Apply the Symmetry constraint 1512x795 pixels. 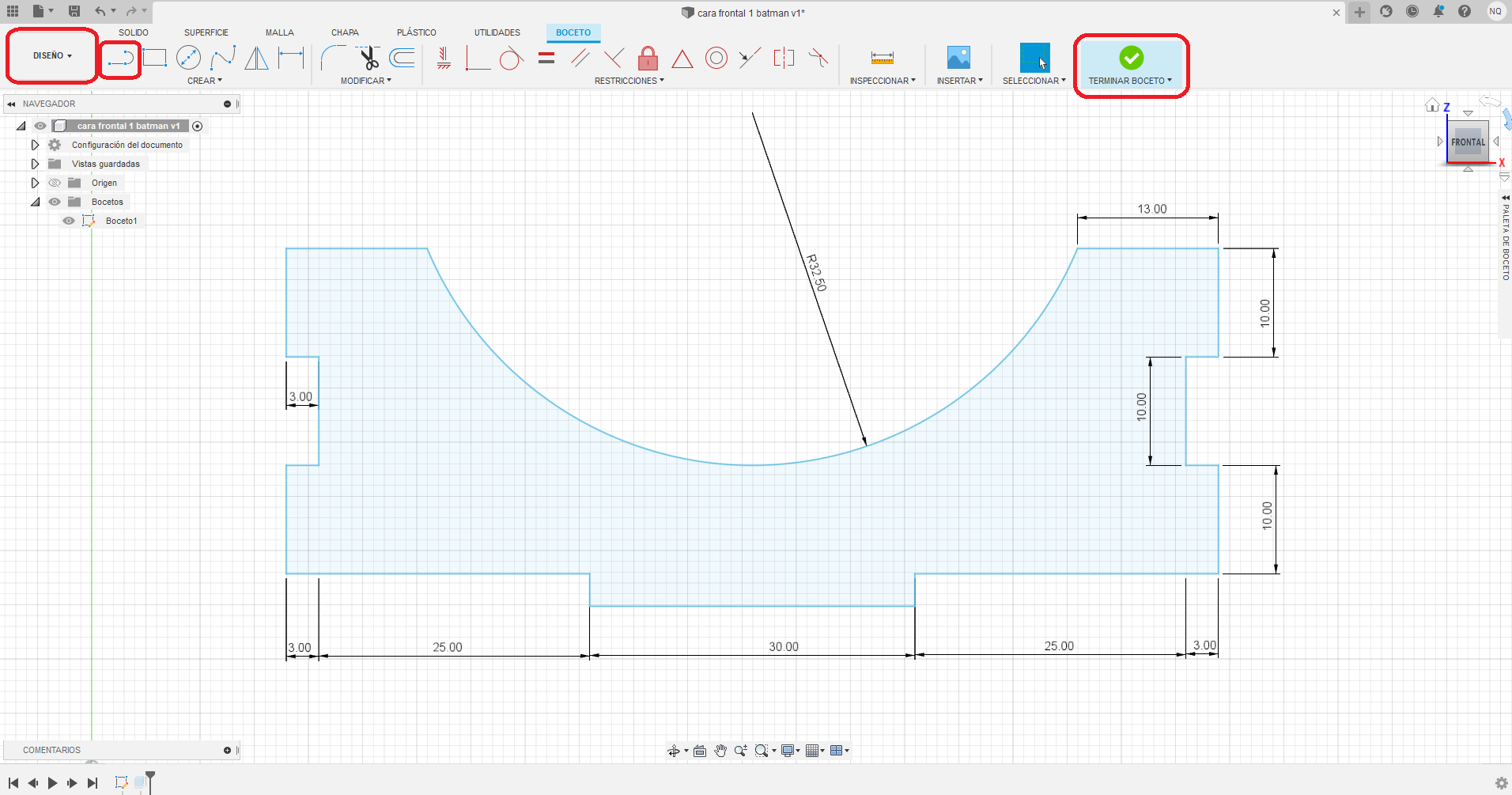[784, 58]
